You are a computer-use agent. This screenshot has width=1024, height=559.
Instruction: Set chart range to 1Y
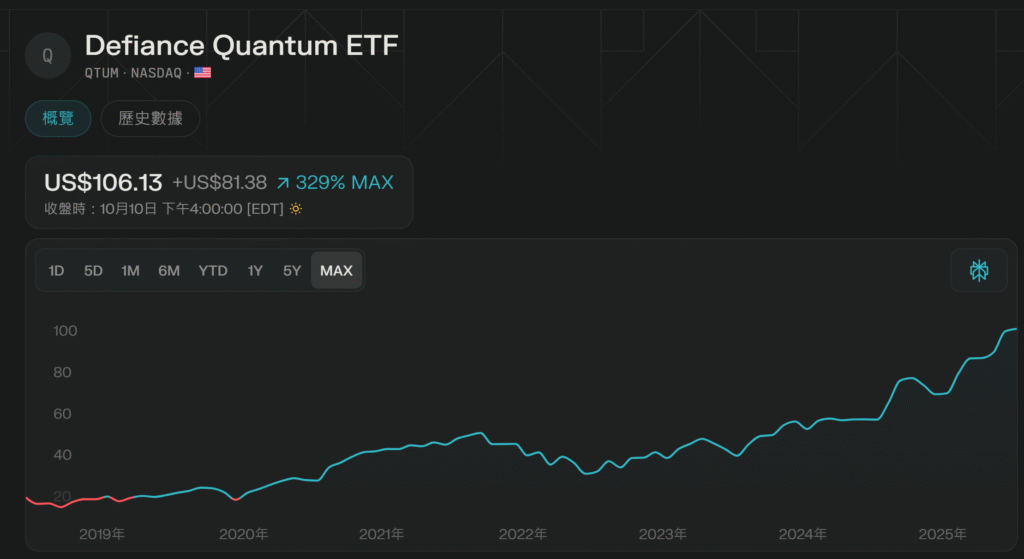point(255,270)
